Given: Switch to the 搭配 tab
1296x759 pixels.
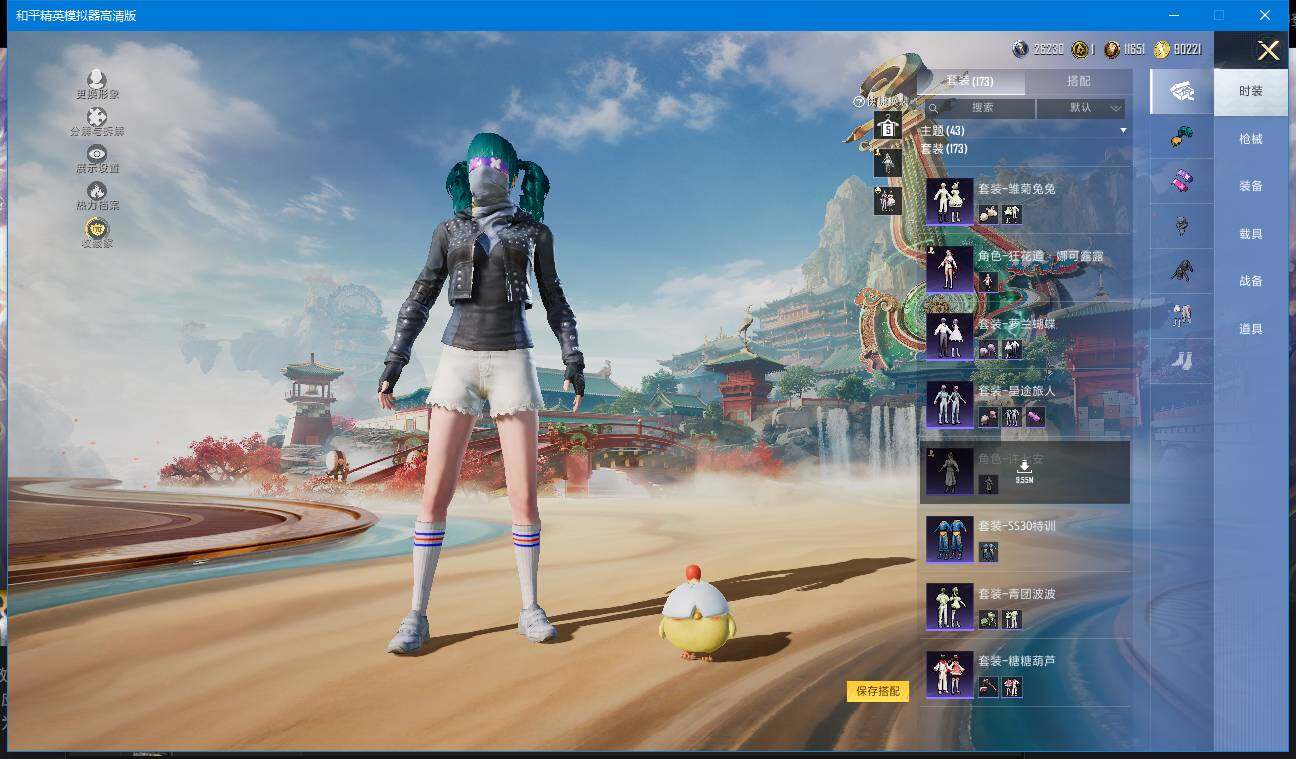Looking at the screenshot, I should click(1078, 81).
